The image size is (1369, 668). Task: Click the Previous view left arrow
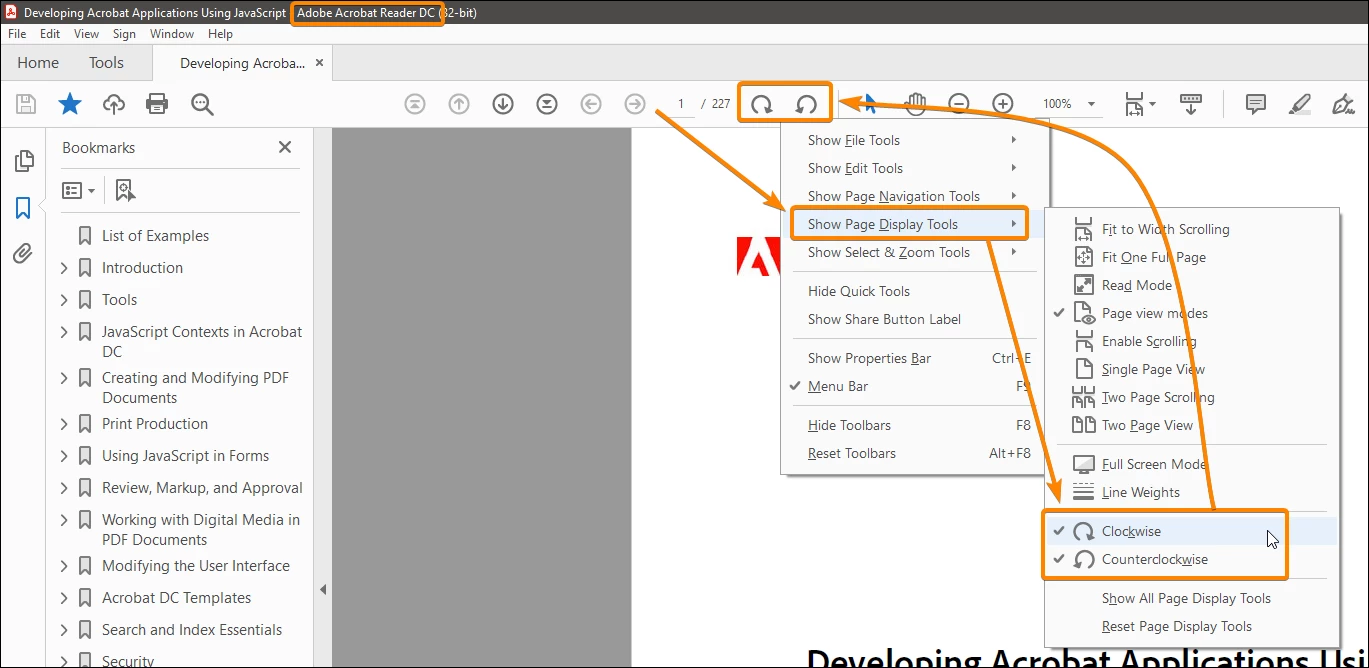pyautogui.click(x=591, y=104)
